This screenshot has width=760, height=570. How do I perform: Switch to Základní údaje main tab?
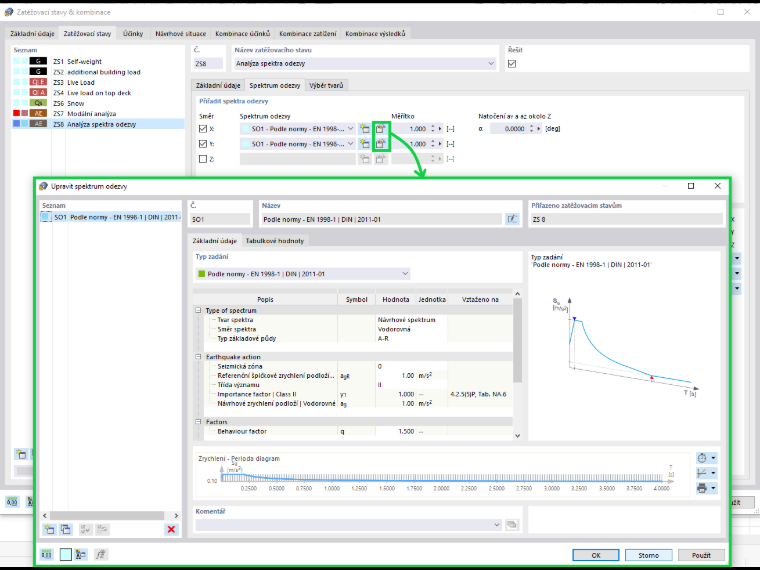click(x=32, y=33)
